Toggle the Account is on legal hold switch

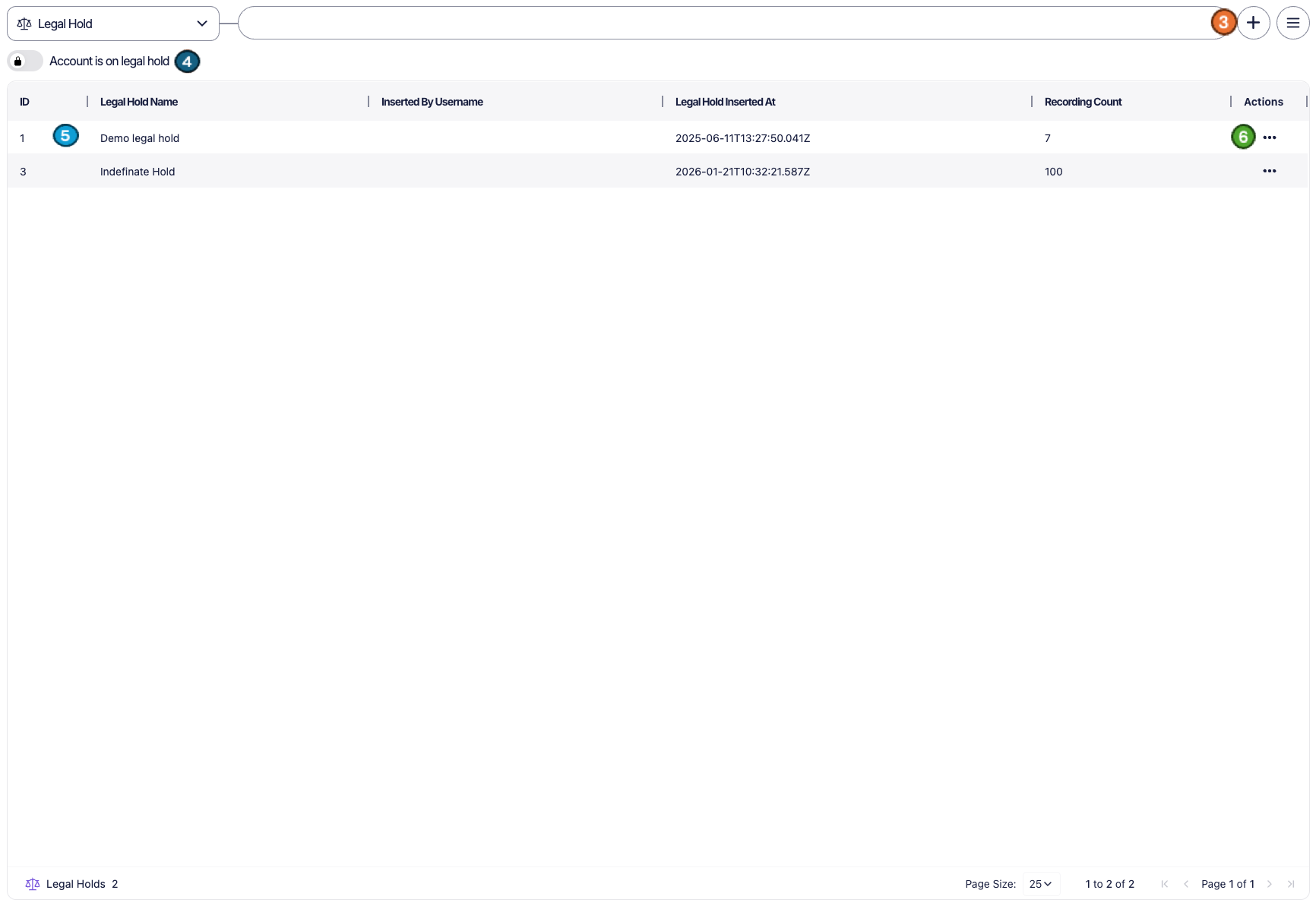pyautogui.click(x=25, y=61)
